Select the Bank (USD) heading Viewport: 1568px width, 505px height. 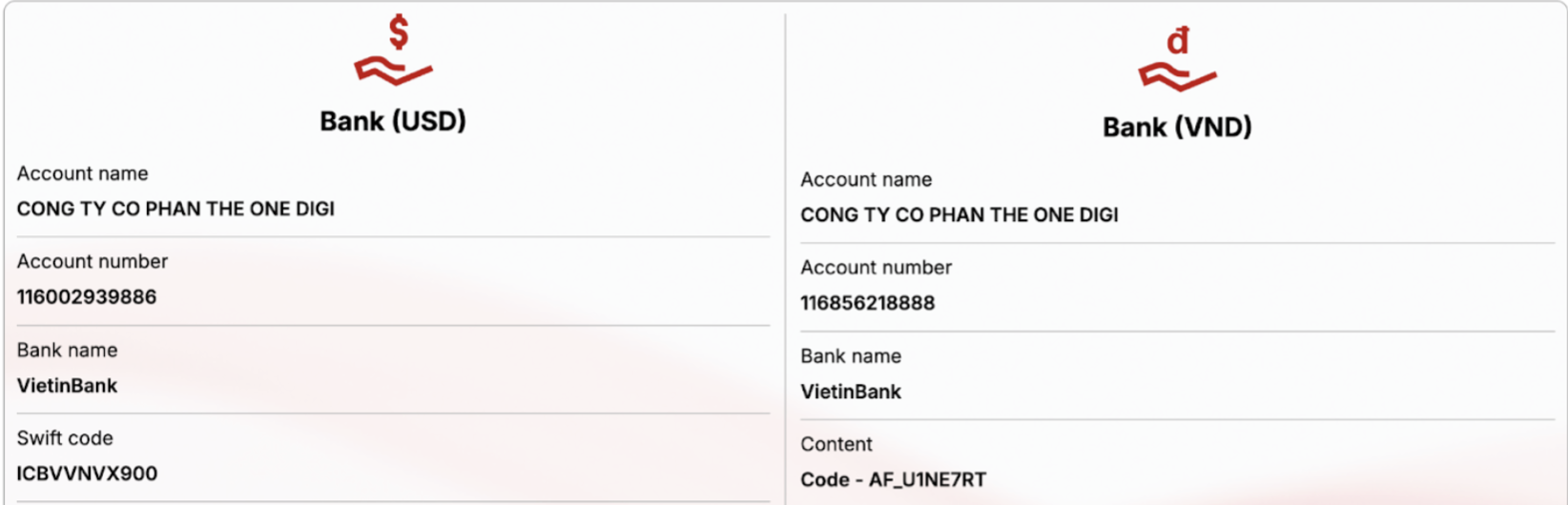coord(393,121)
